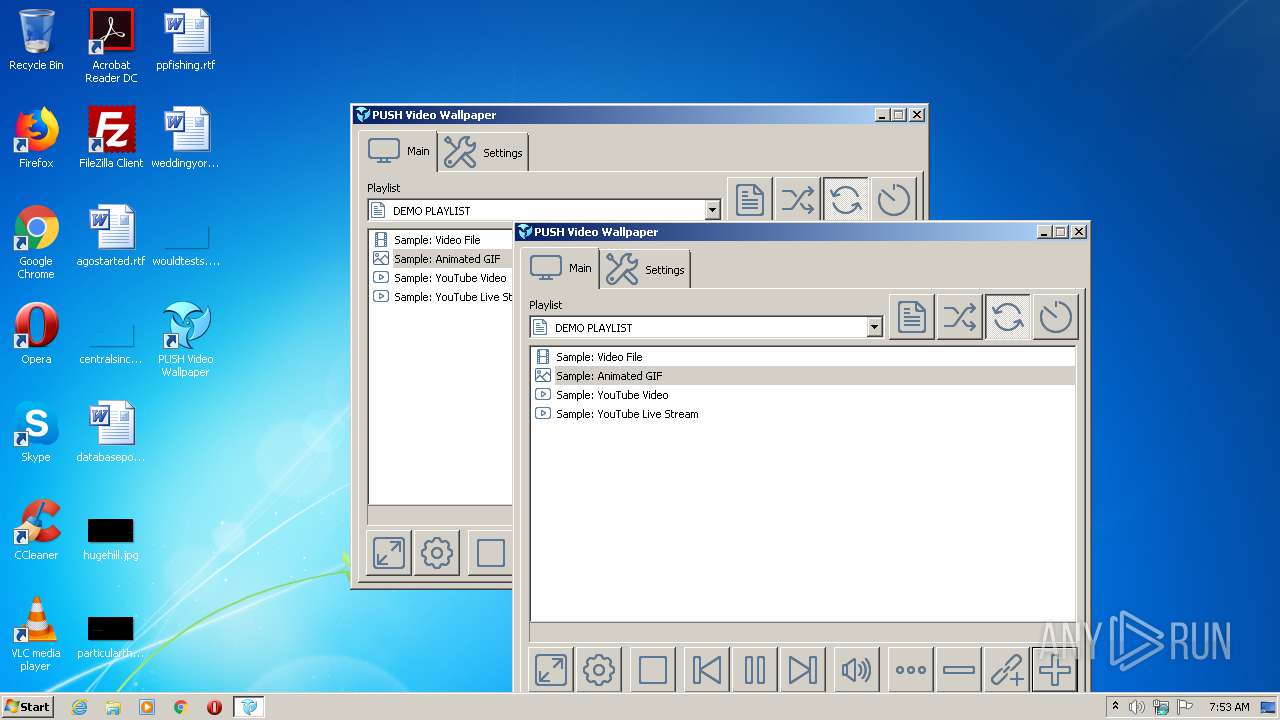The height and width of the screenshot is (720, 1280).
Task: Open Internet Explorer in taskbar
Action: click(79, 707)
